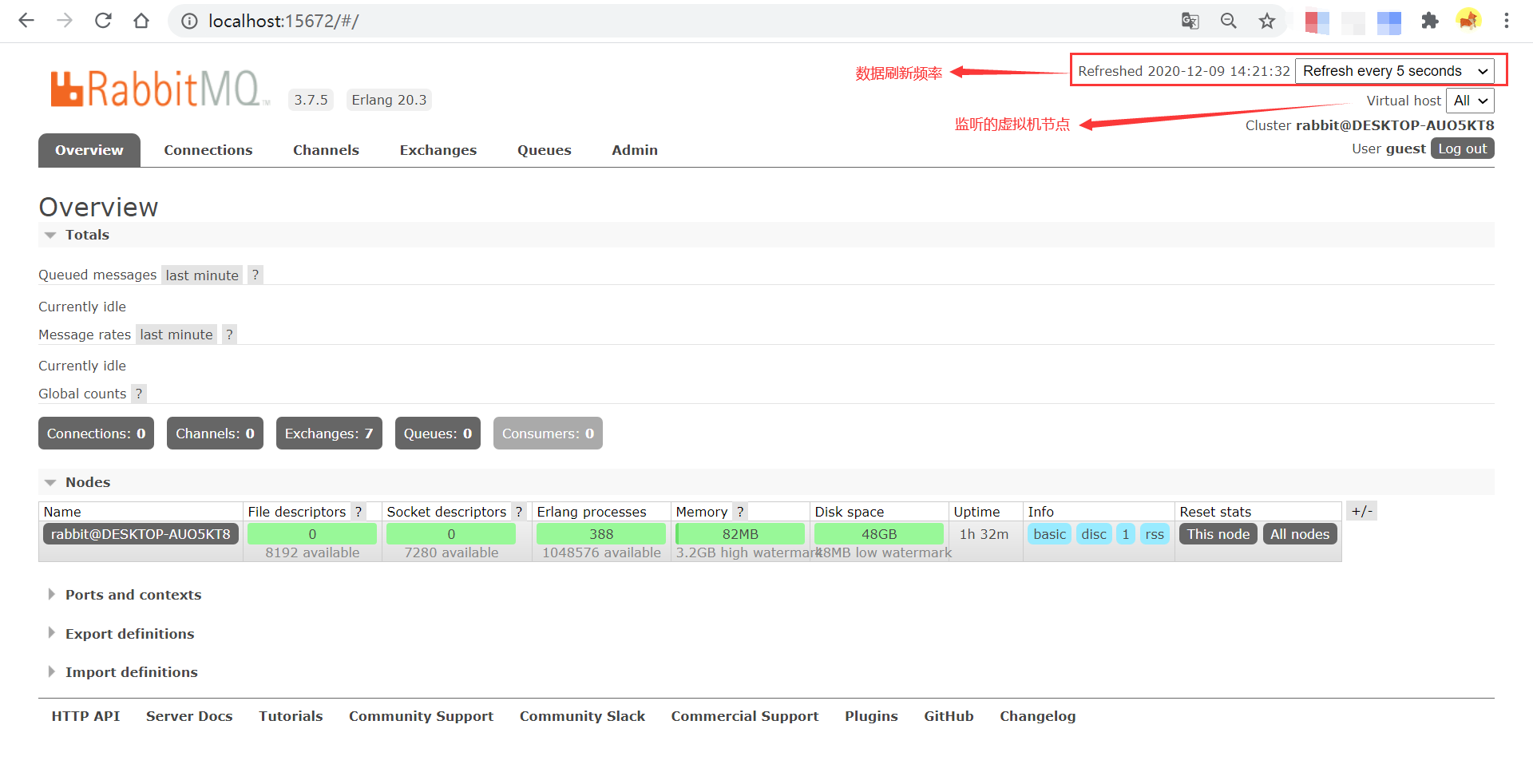Open the Queues: 0 count
The image size is (1533, 784).
[x=438, y=434]
